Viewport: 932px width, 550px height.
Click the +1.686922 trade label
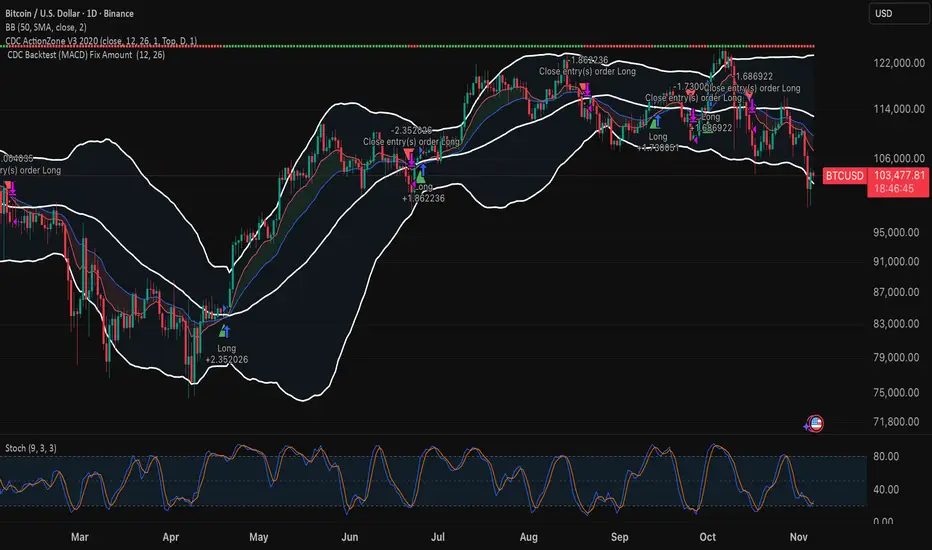(x=710, y=128)
